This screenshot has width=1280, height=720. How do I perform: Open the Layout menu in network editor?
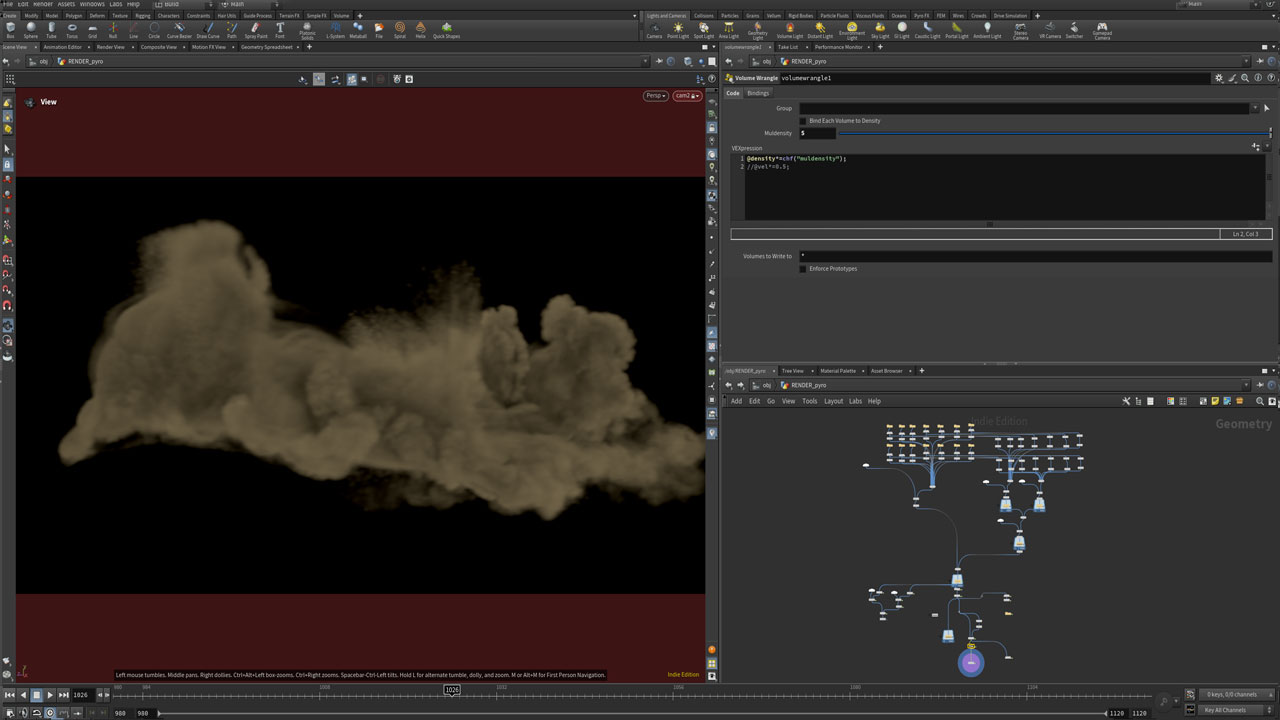point(833,401)
